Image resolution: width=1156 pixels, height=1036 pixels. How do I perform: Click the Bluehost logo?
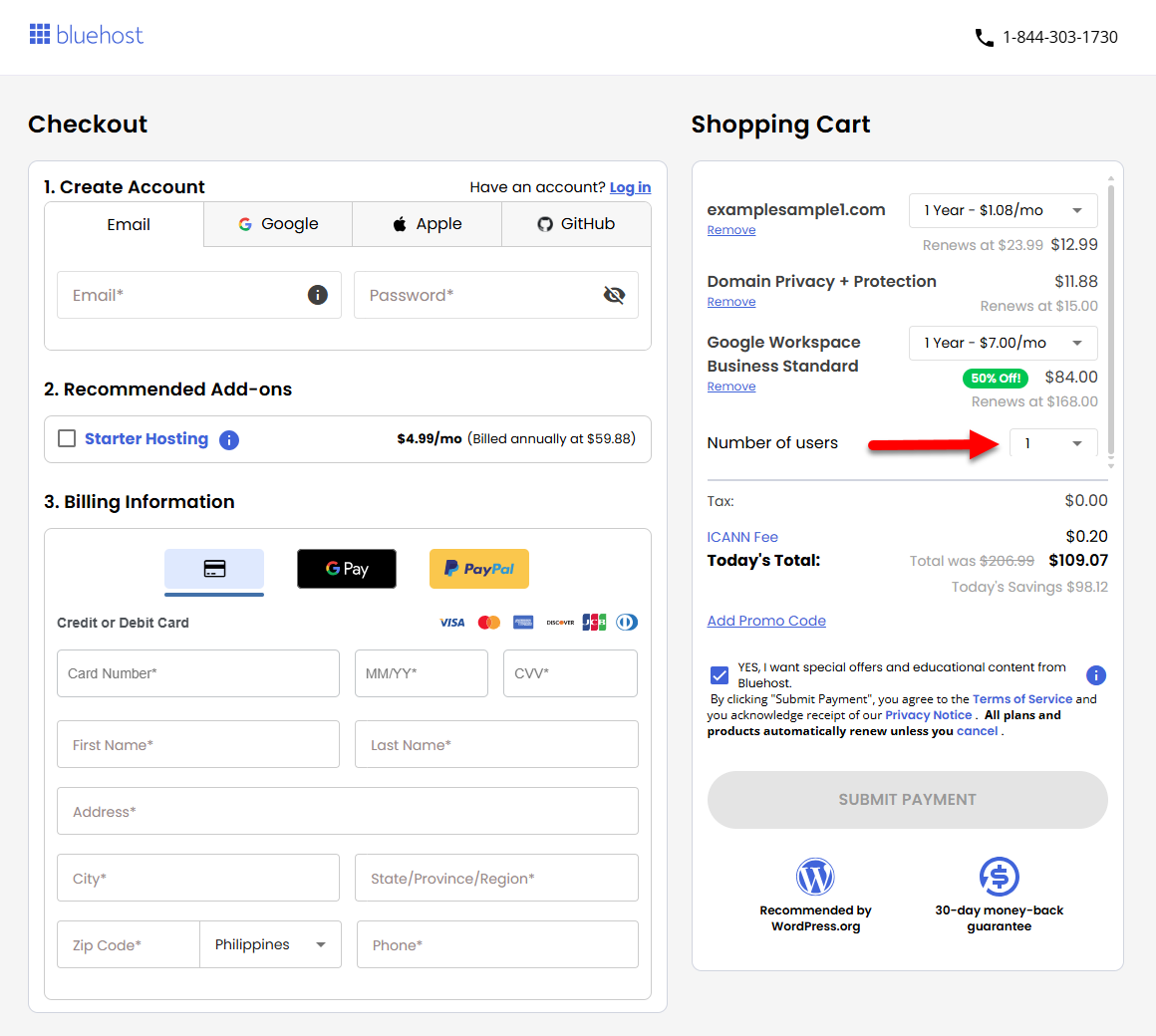[86, 35]
